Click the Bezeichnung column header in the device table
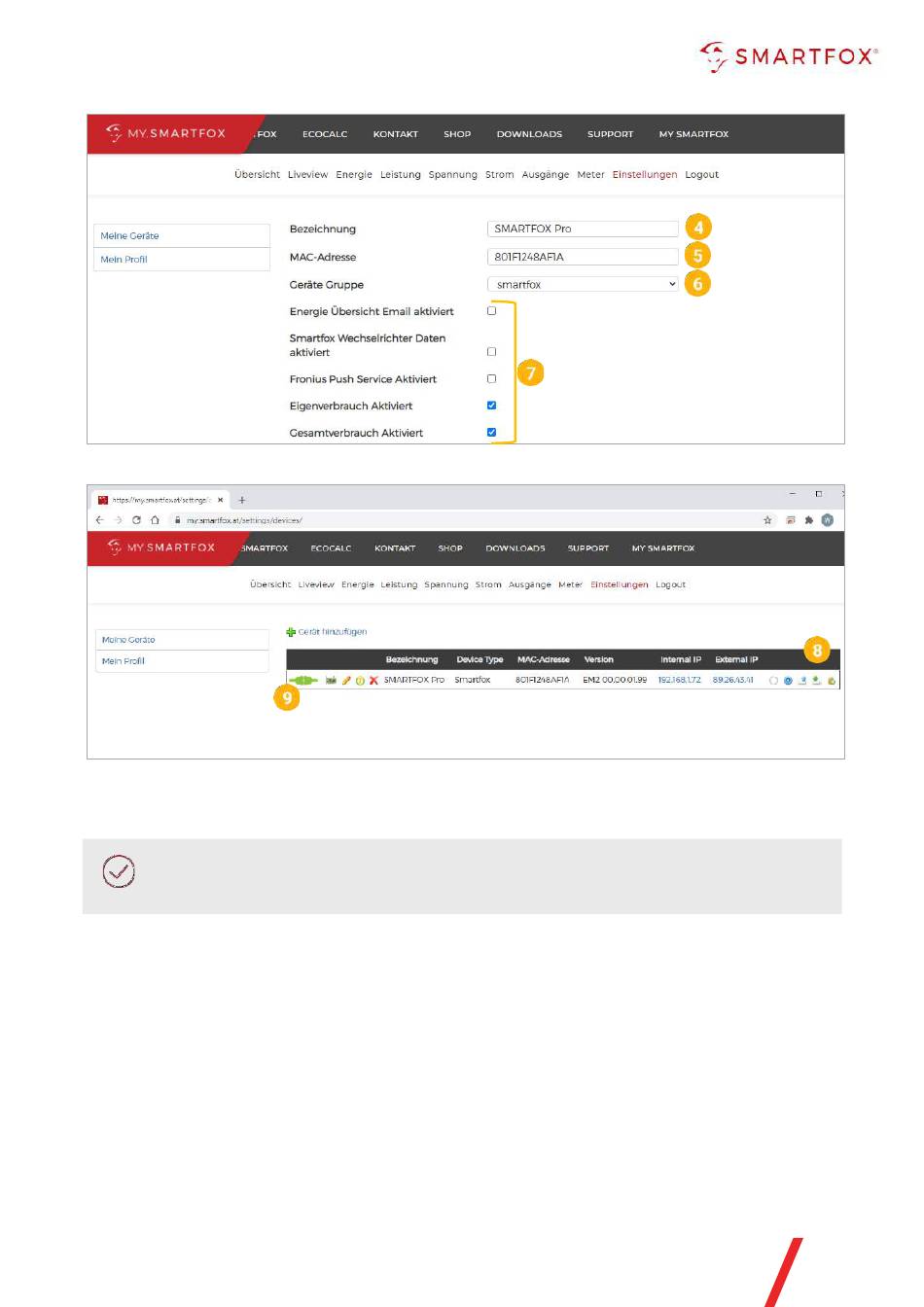 click(x=412, y=660)
